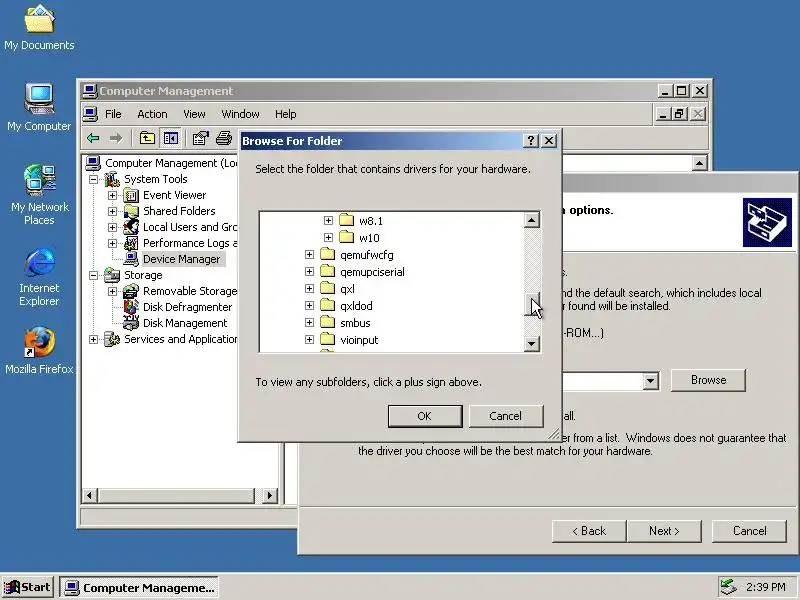
Task: Click the Print toolbar icon
Action: point(223,138)
